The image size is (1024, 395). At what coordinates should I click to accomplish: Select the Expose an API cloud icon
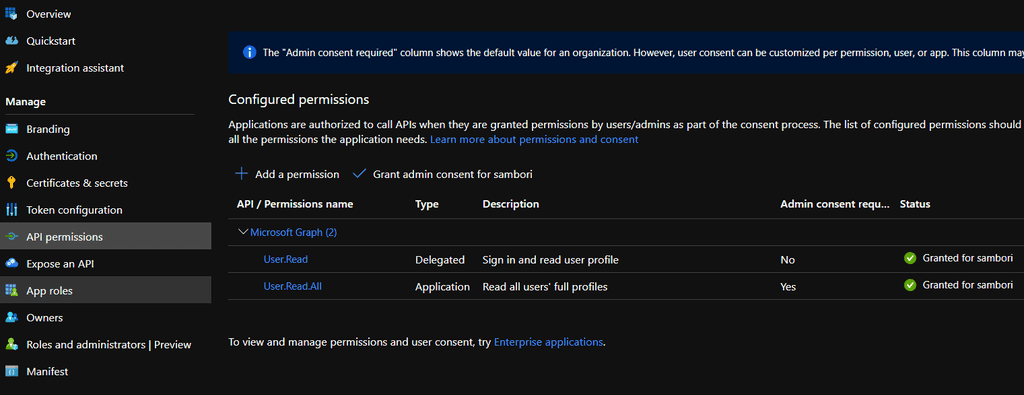pos(11,264)
